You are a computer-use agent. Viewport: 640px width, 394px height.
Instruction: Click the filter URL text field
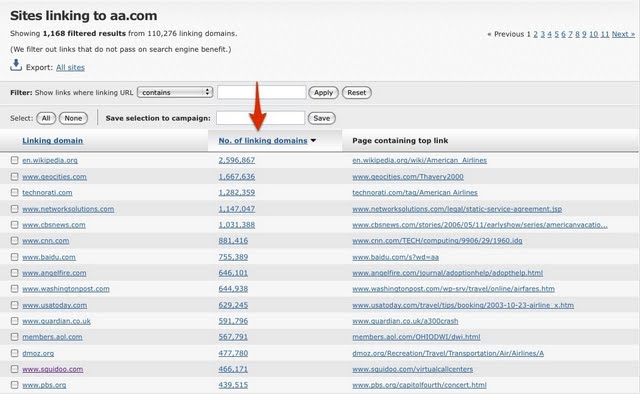[x=262, y=92]
